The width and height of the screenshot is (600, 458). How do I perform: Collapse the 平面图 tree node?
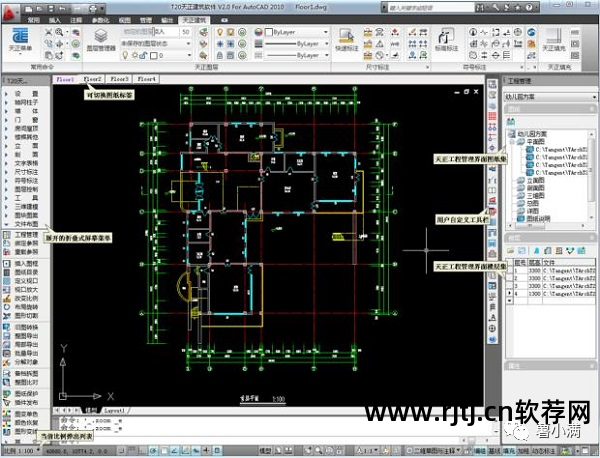517,141
